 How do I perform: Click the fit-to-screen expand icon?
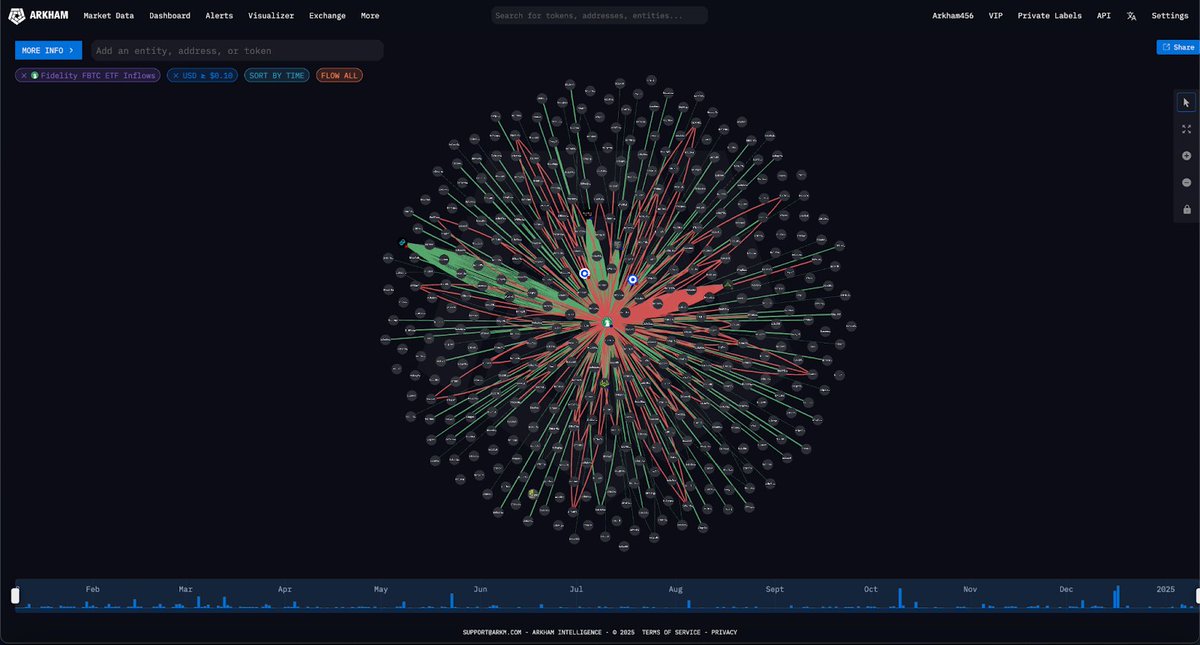point(1186,129)
